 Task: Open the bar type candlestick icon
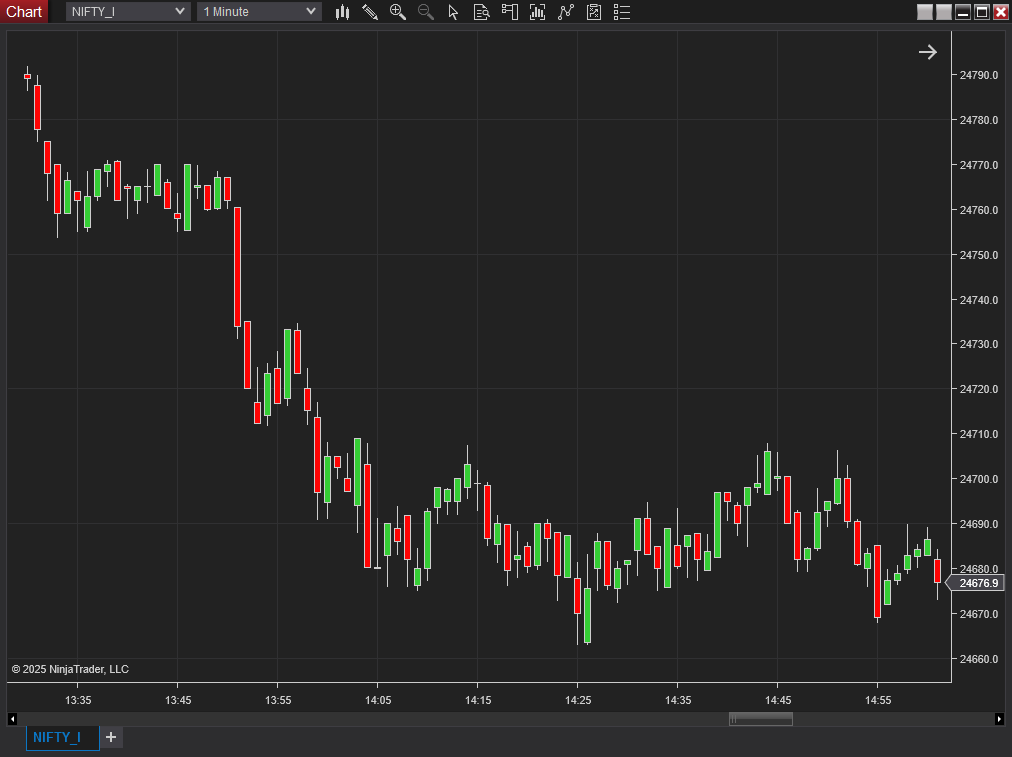click(342, 12)
